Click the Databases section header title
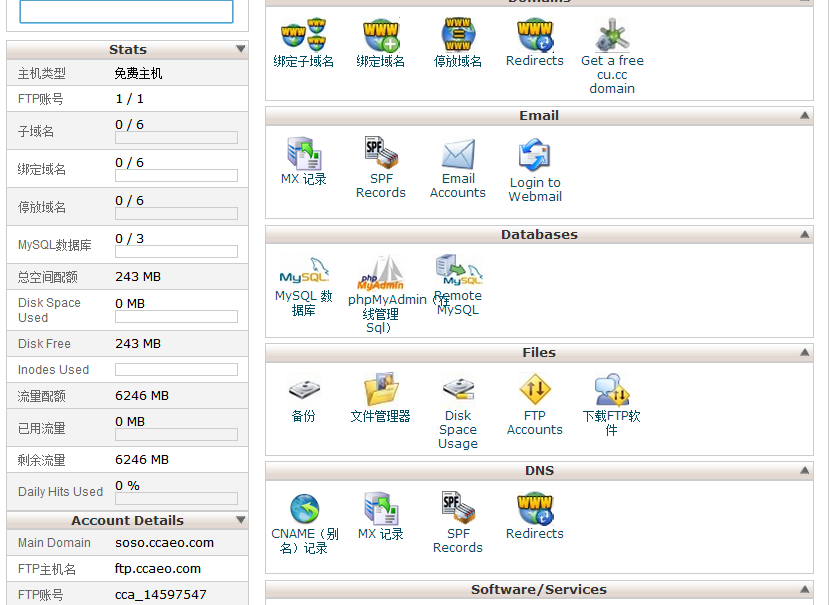 pos(539,234)
